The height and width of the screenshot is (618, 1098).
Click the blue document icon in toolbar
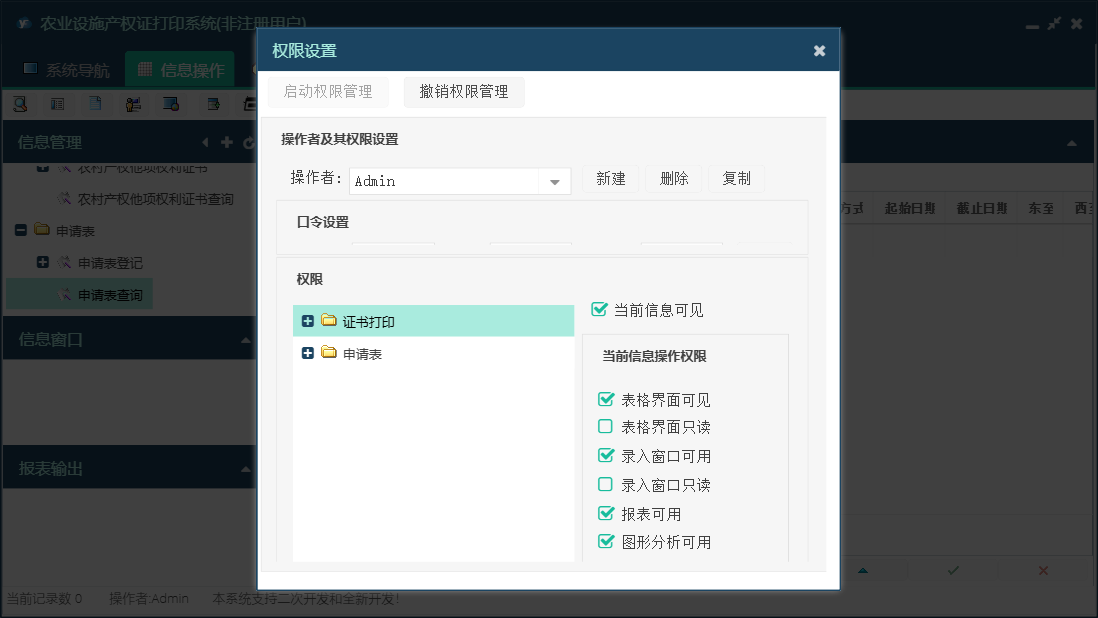(95, 103)
